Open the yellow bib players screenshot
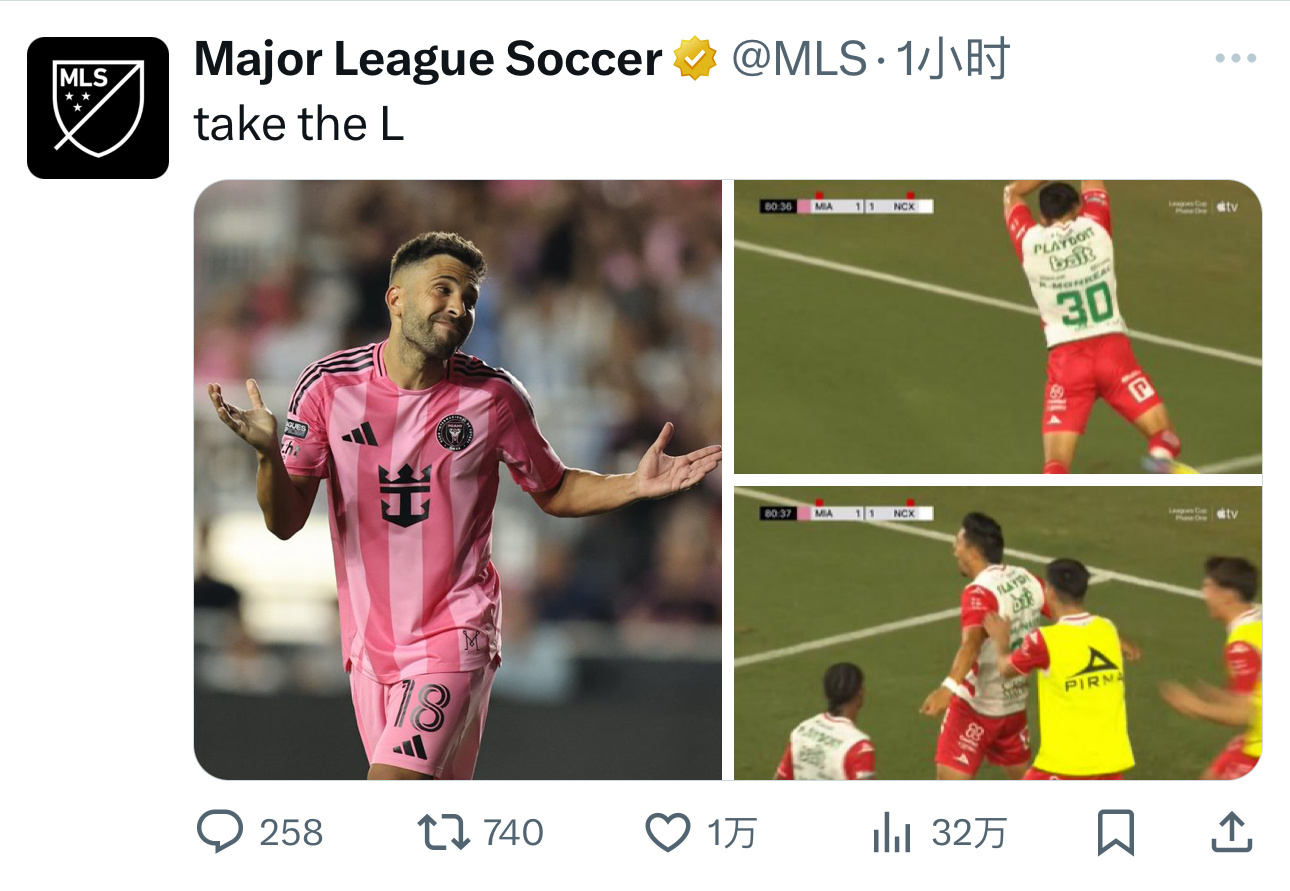 998,633
